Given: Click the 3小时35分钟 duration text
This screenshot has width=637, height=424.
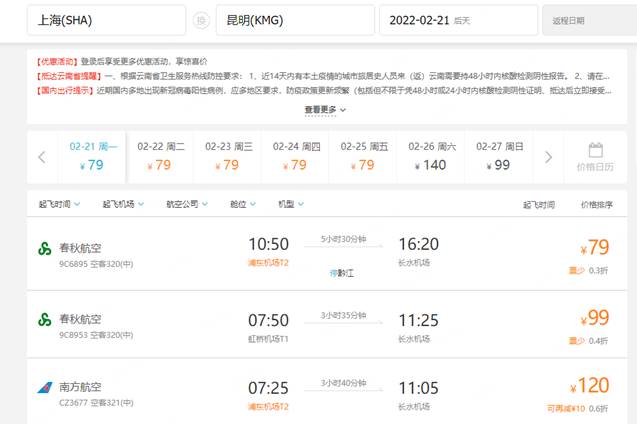Looking at the screenshot, I should point(343,316).
